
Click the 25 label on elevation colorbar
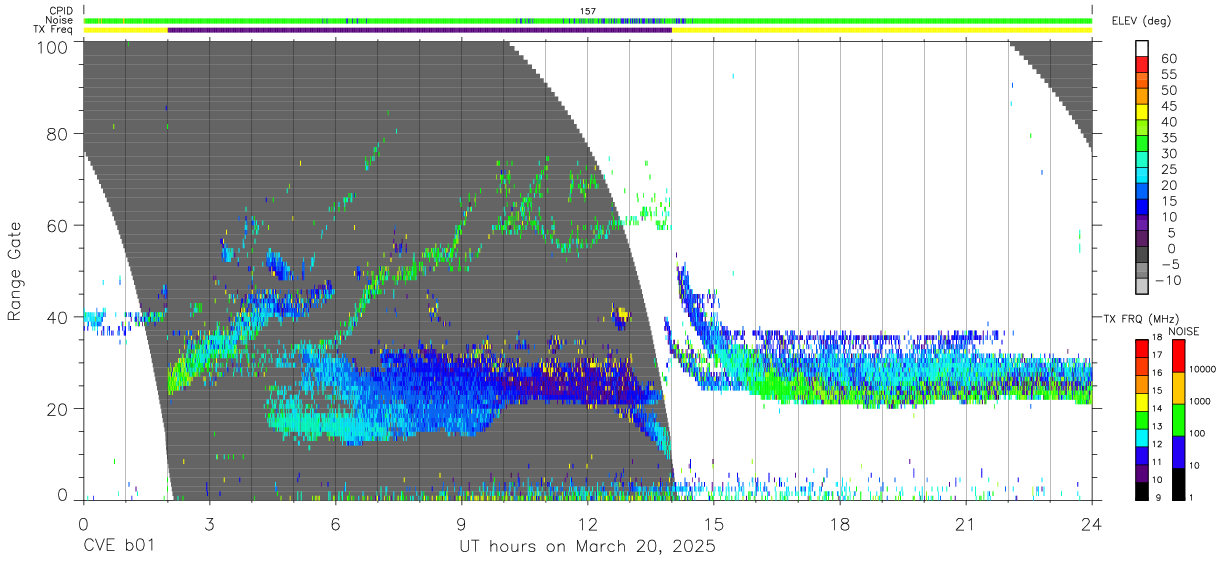[1168, 170]
